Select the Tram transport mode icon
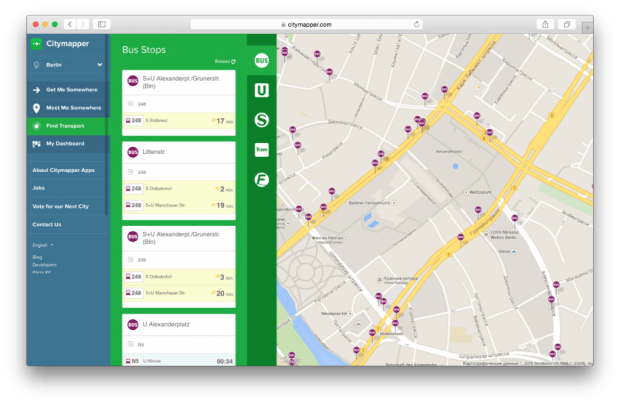The width and height of the screenshot is (620, 404). (261, 150)
